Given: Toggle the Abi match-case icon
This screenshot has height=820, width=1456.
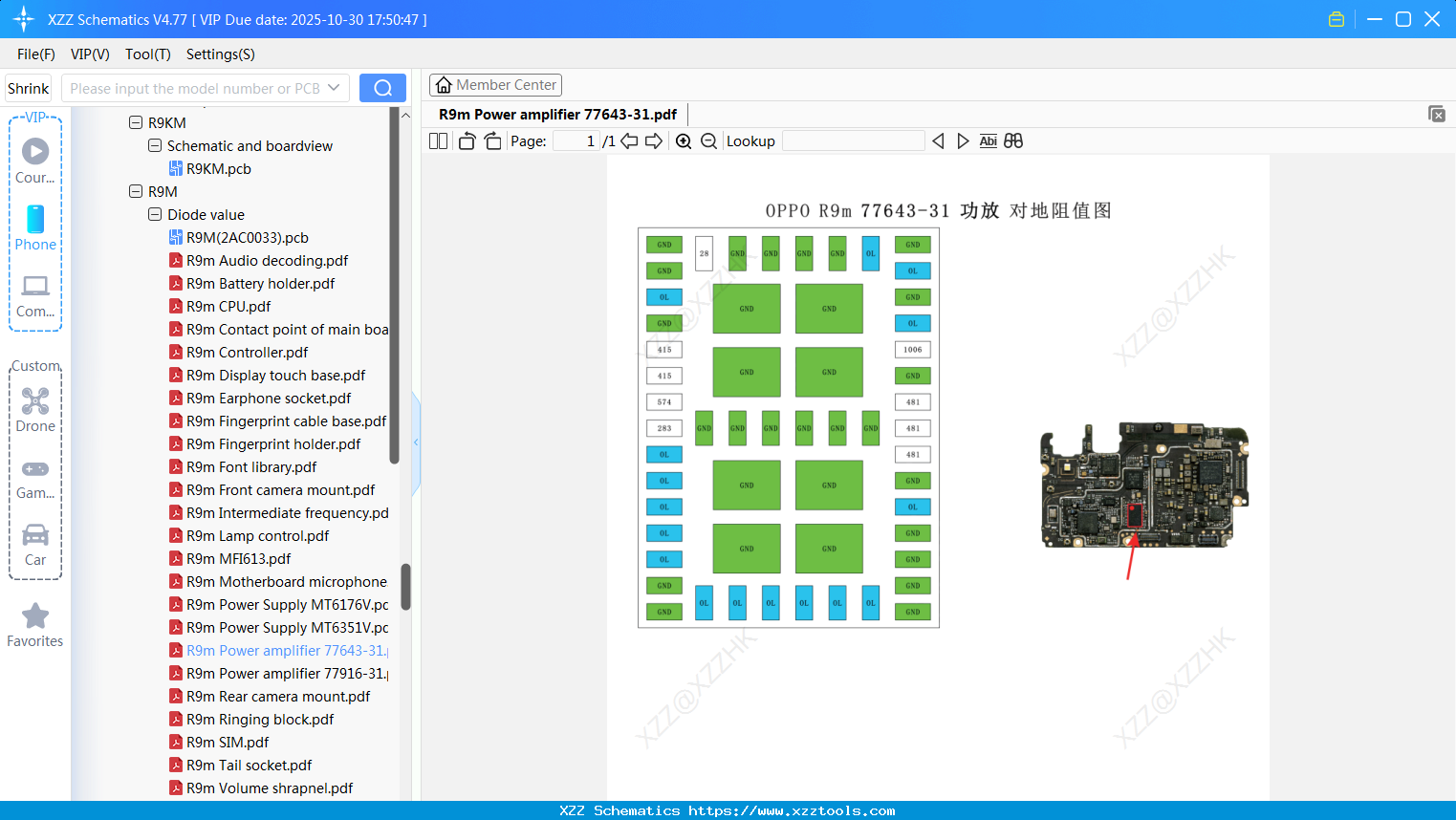Looking at the screenshot, I should pyautogui.click(x=989, y=141).
